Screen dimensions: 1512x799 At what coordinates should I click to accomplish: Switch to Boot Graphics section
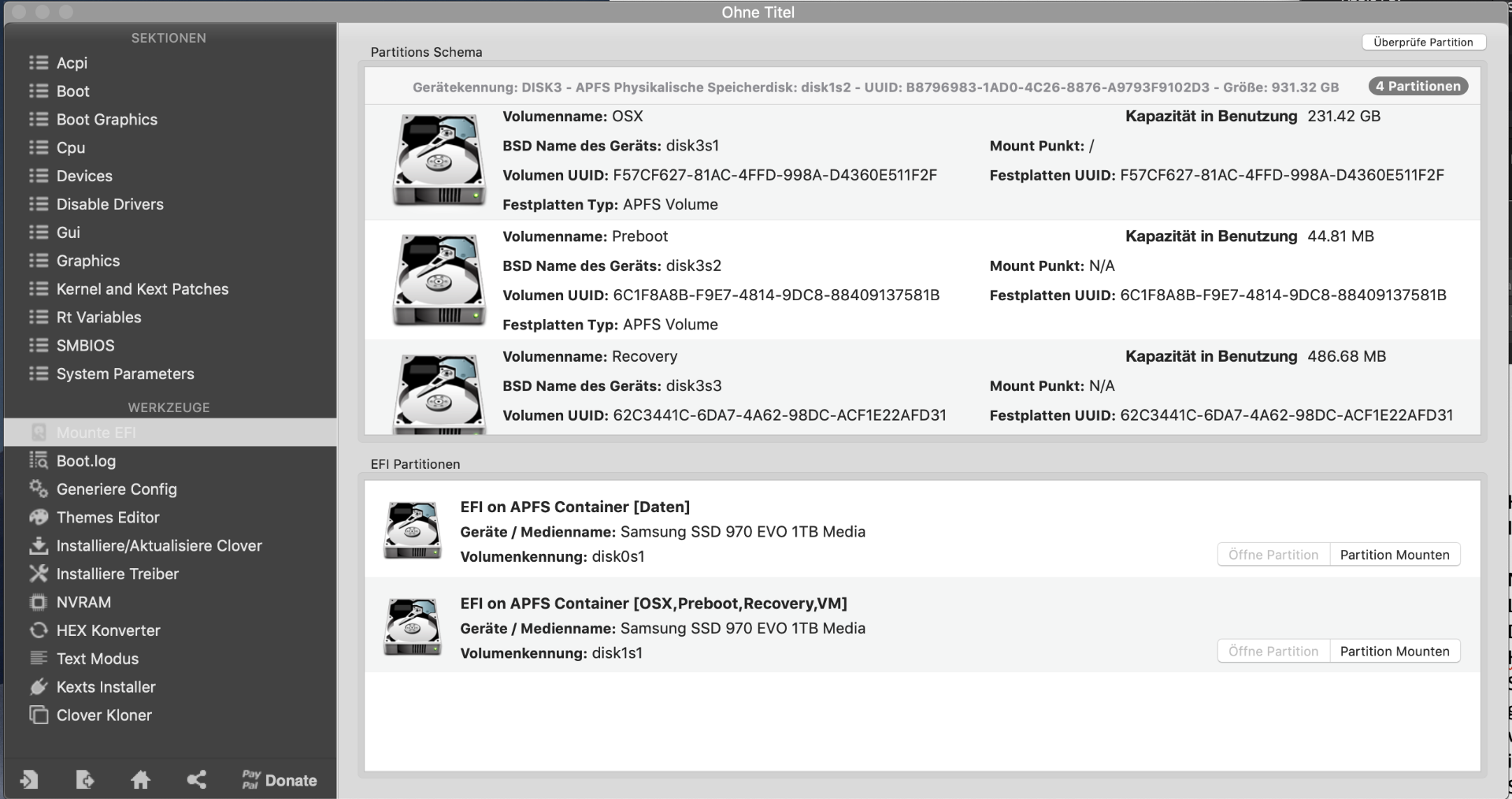pos(106,120)
